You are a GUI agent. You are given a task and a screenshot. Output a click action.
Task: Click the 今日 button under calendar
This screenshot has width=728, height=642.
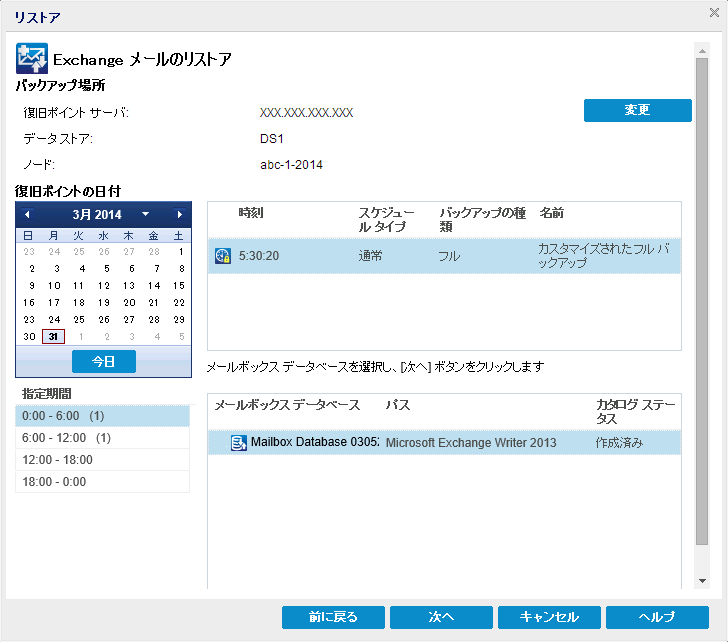[103, 361]
